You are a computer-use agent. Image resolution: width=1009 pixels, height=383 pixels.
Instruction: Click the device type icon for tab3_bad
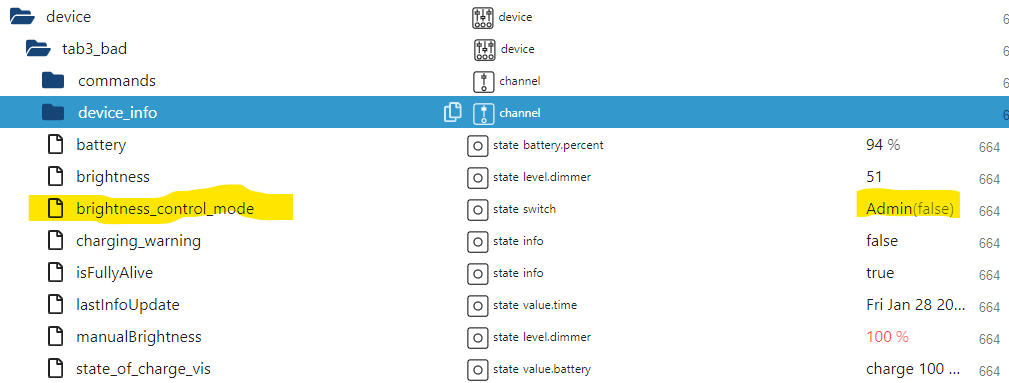(485, 49)
